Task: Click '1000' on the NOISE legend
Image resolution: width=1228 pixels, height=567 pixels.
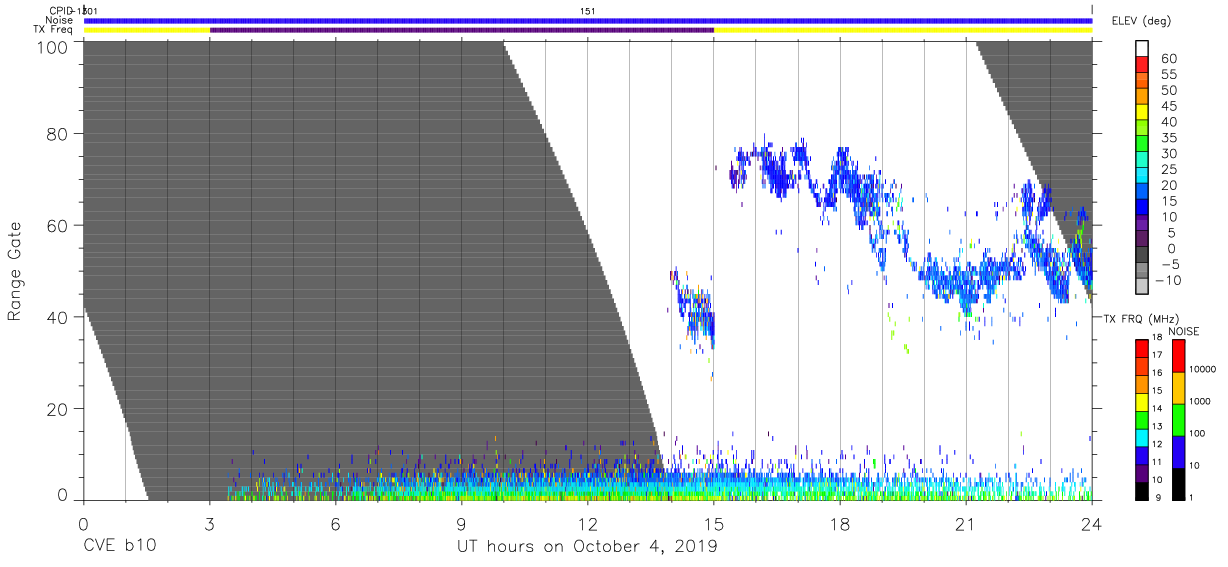Action: pos(1199,401)
